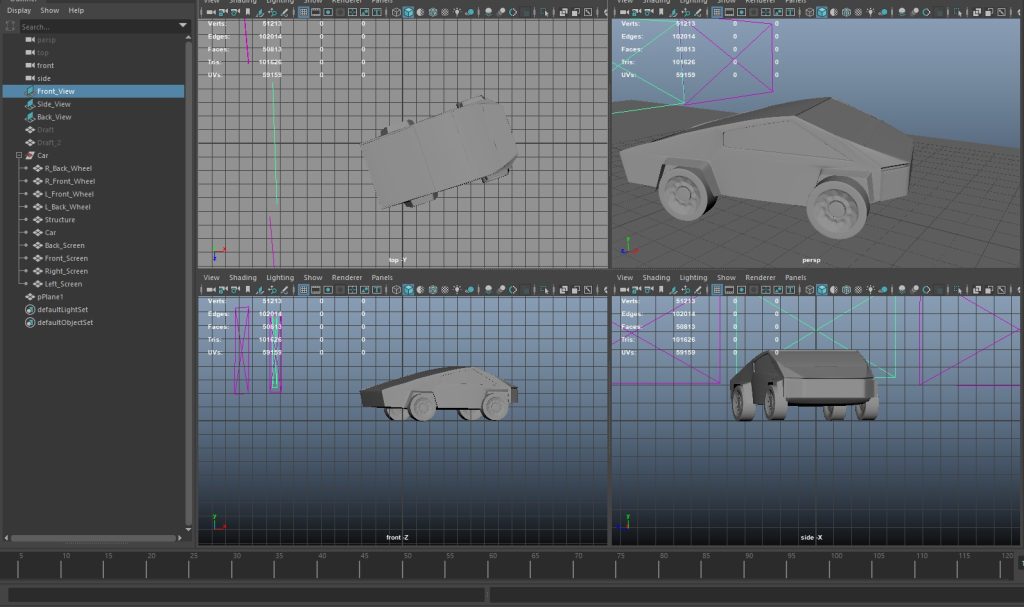
Task: Select Smooth Shade All in front panel toolbar
Action: point(408,289)
